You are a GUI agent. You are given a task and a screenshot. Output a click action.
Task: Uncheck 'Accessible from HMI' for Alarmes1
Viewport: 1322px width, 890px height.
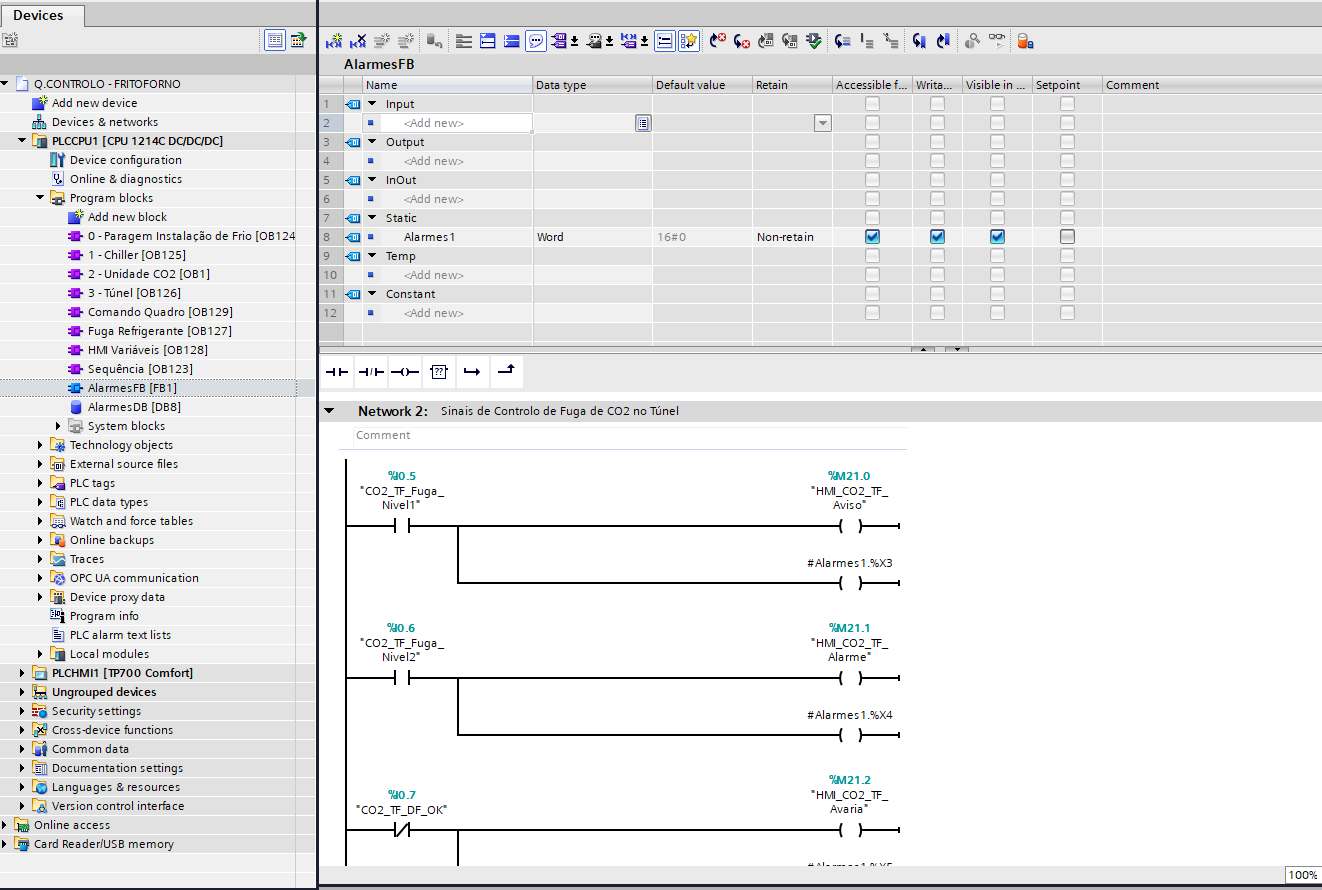(x=872, y=237)
